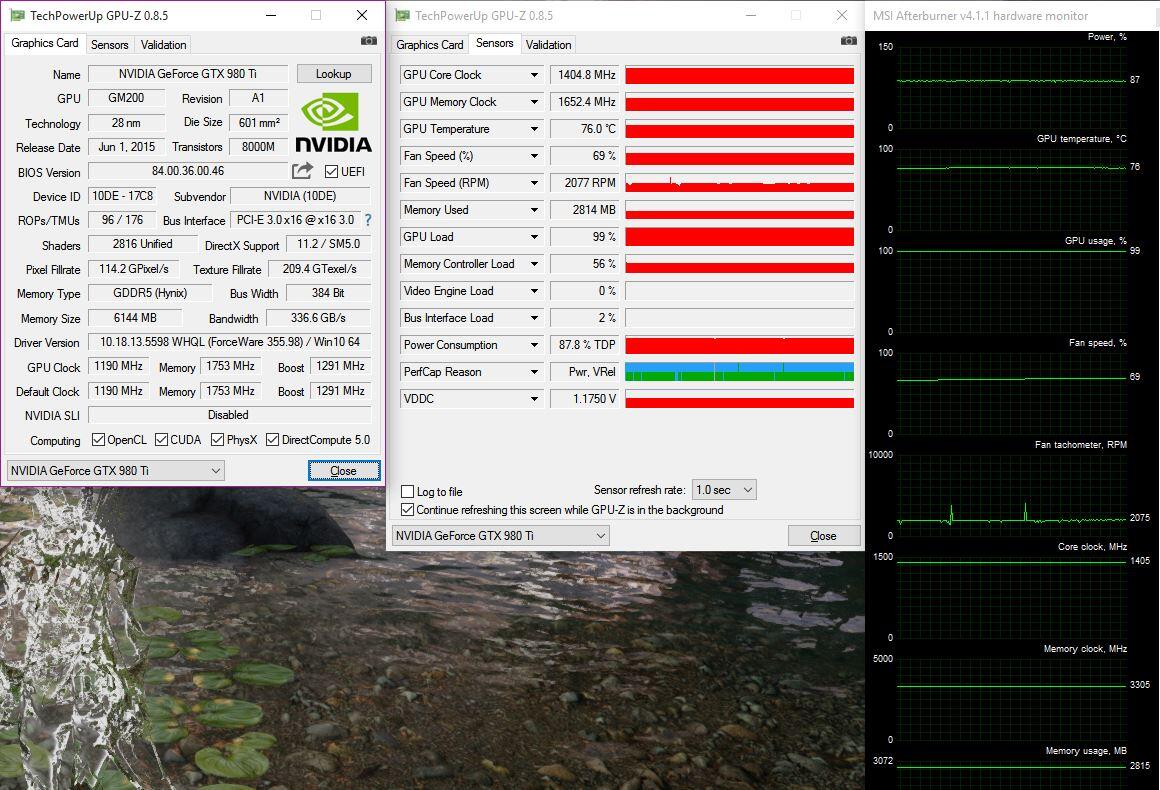Open the Bus Interface Load dropdown
The width and height of the screenshot is (1160, 790).
click(534, 318)
